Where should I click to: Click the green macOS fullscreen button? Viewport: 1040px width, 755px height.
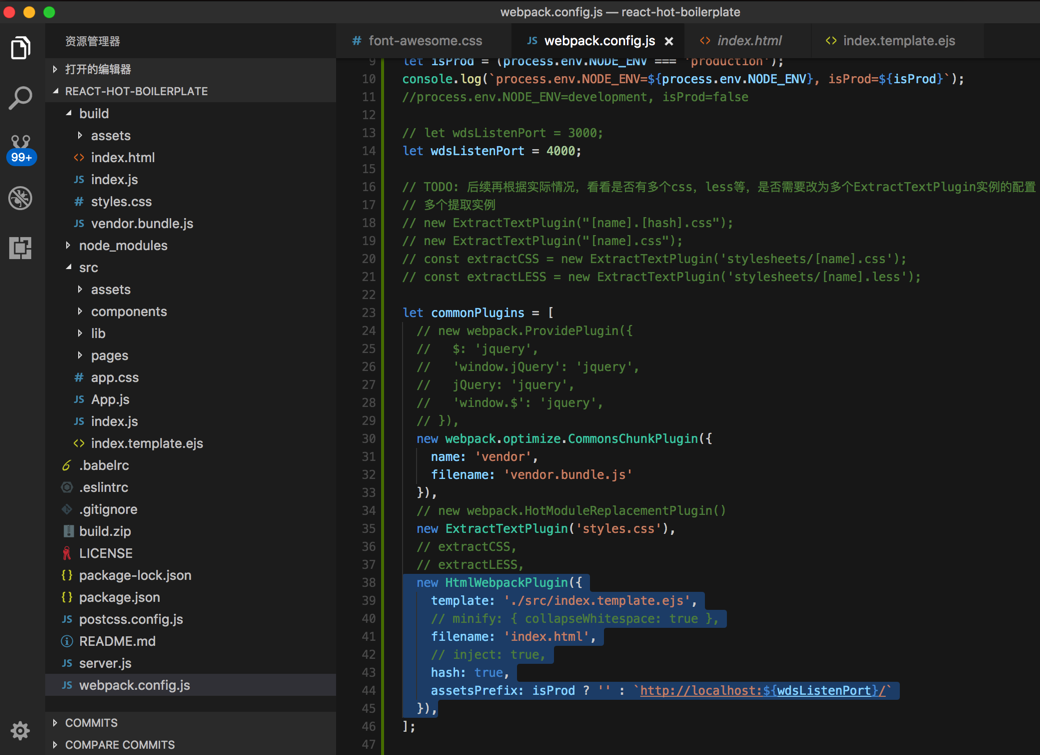coord(49,12)
